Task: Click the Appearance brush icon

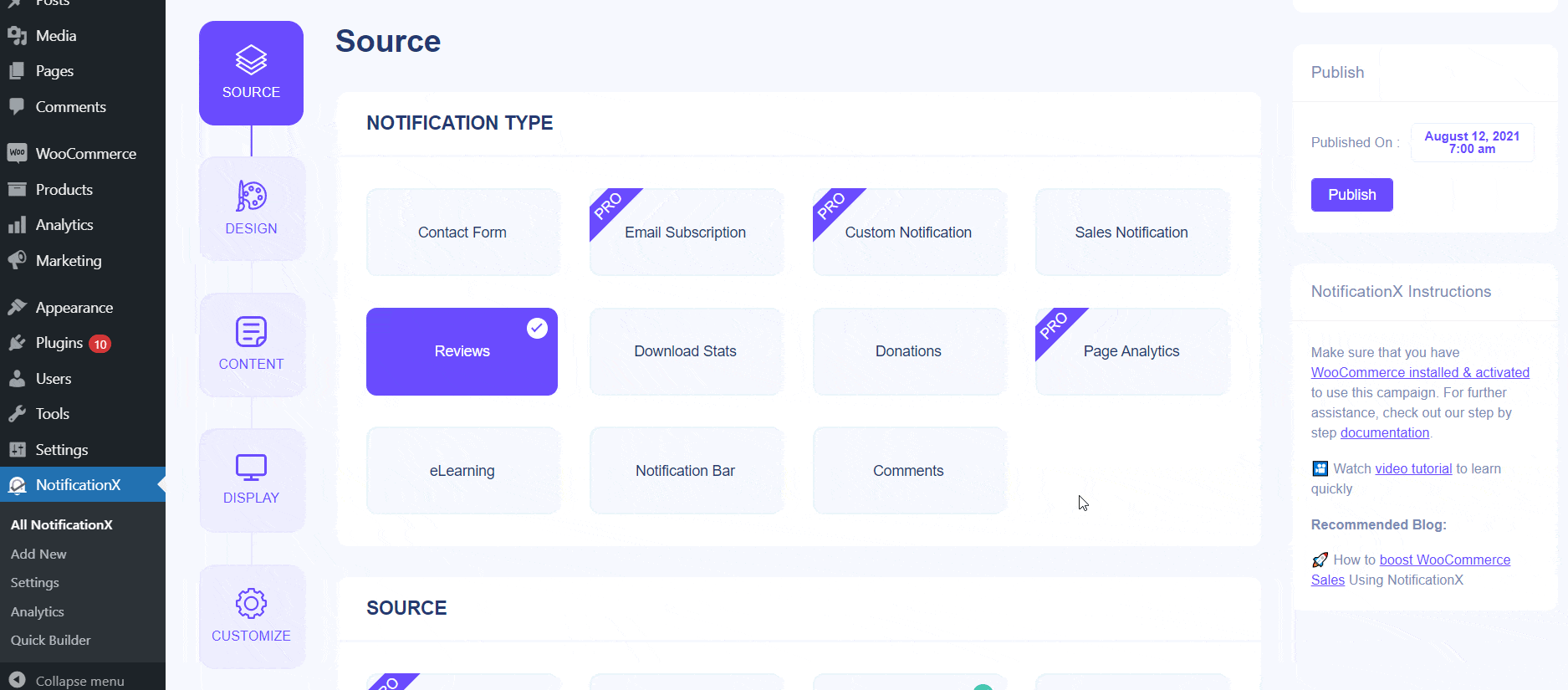Action: click(18, 307)
